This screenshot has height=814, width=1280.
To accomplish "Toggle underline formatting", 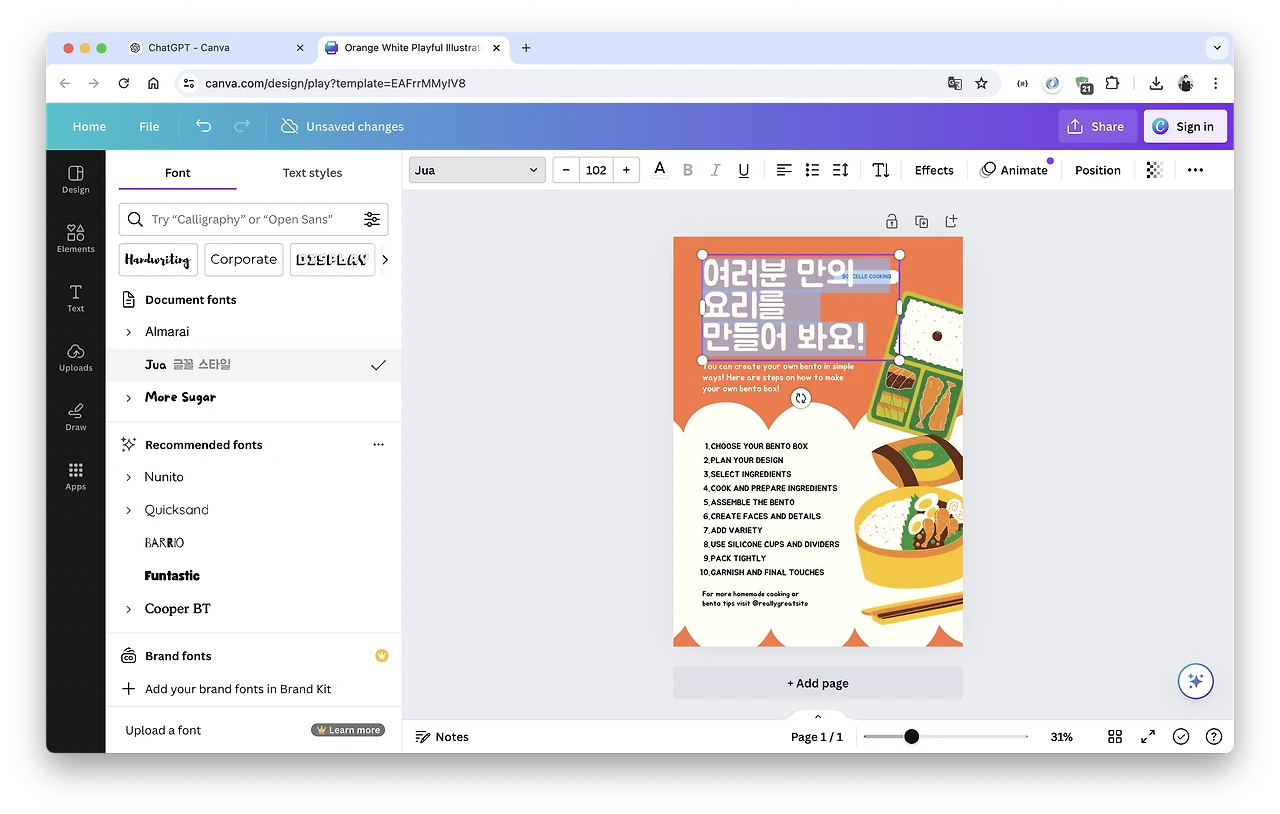I will click(x=743, y=170).
